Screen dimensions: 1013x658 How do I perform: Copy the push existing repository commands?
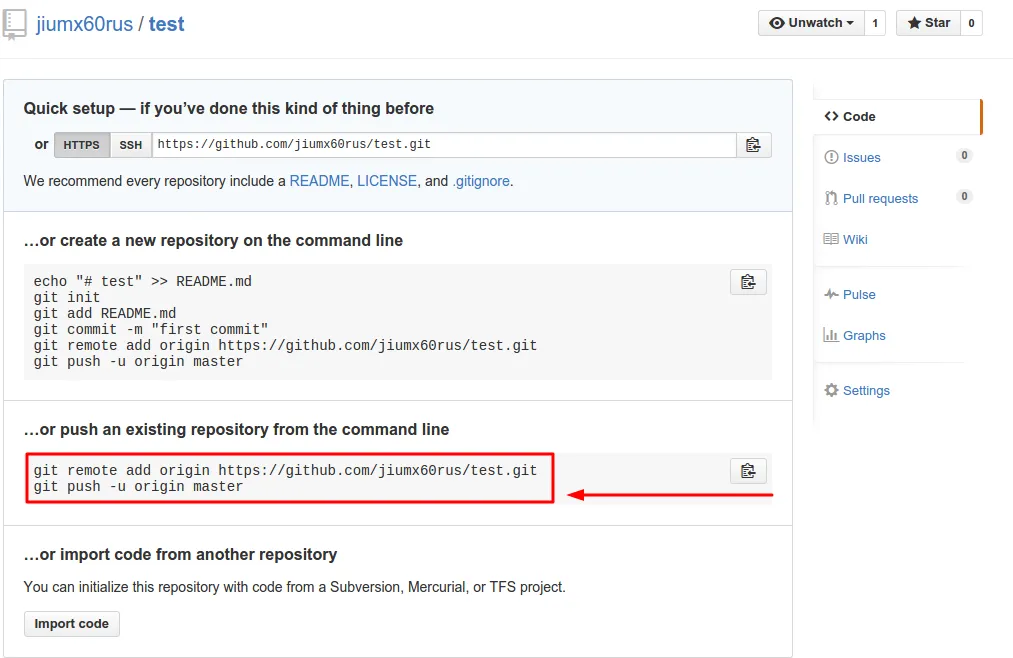(747, 470)
